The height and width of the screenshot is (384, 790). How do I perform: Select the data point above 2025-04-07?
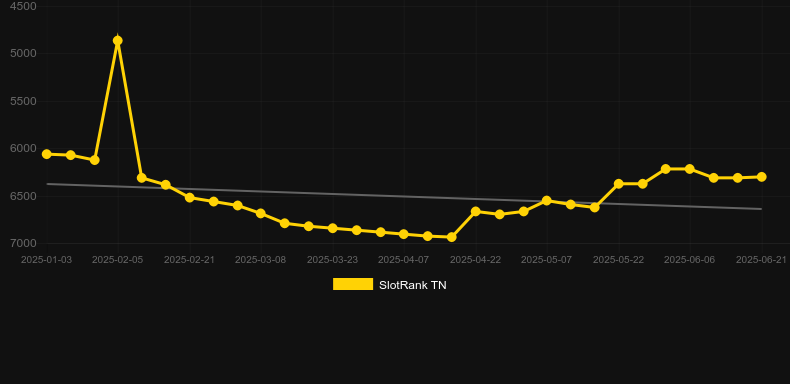404,234
